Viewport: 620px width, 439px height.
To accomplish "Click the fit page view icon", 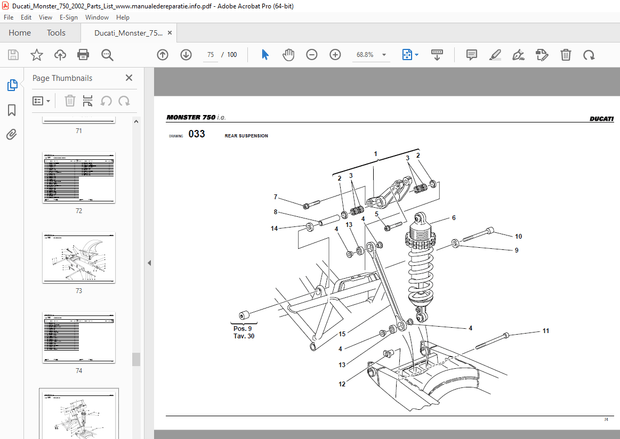I will pyautogui.click(x=407, y=55).
